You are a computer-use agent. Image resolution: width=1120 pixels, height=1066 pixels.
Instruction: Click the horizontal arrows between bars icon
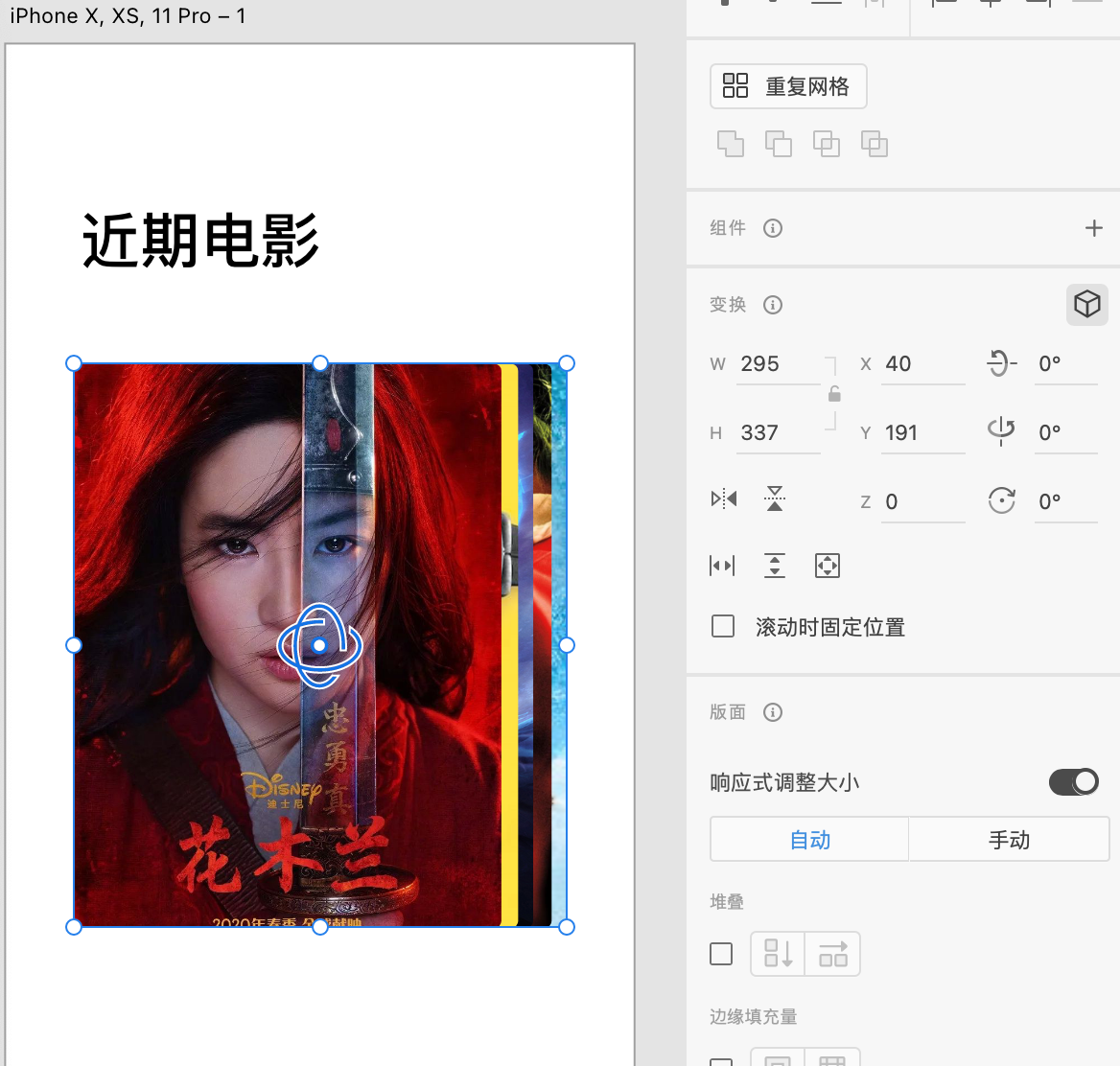[x=722, y=567]
